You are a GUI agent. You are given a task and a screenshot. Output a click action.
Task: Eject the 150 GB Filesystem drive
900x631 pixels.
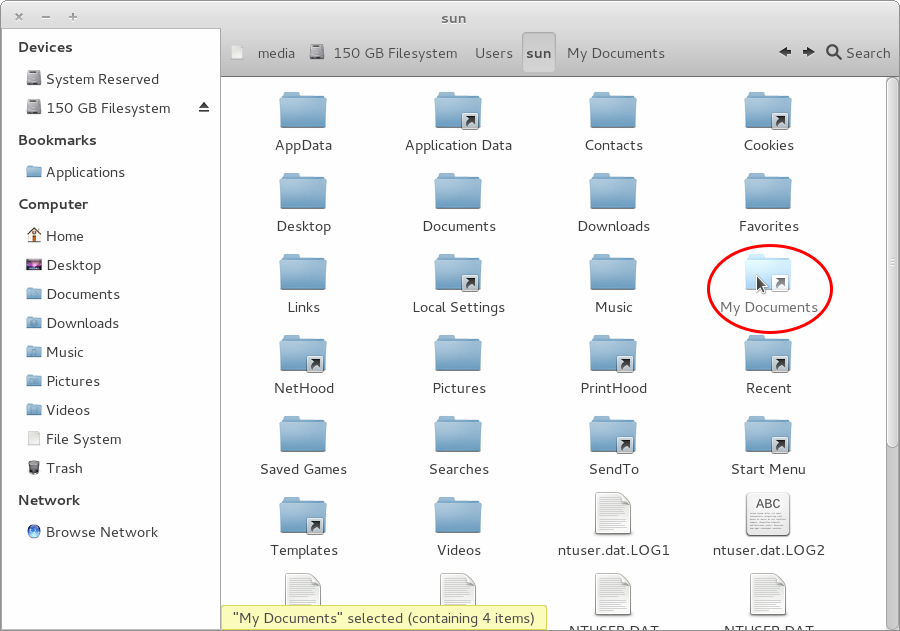pos(204,107)
